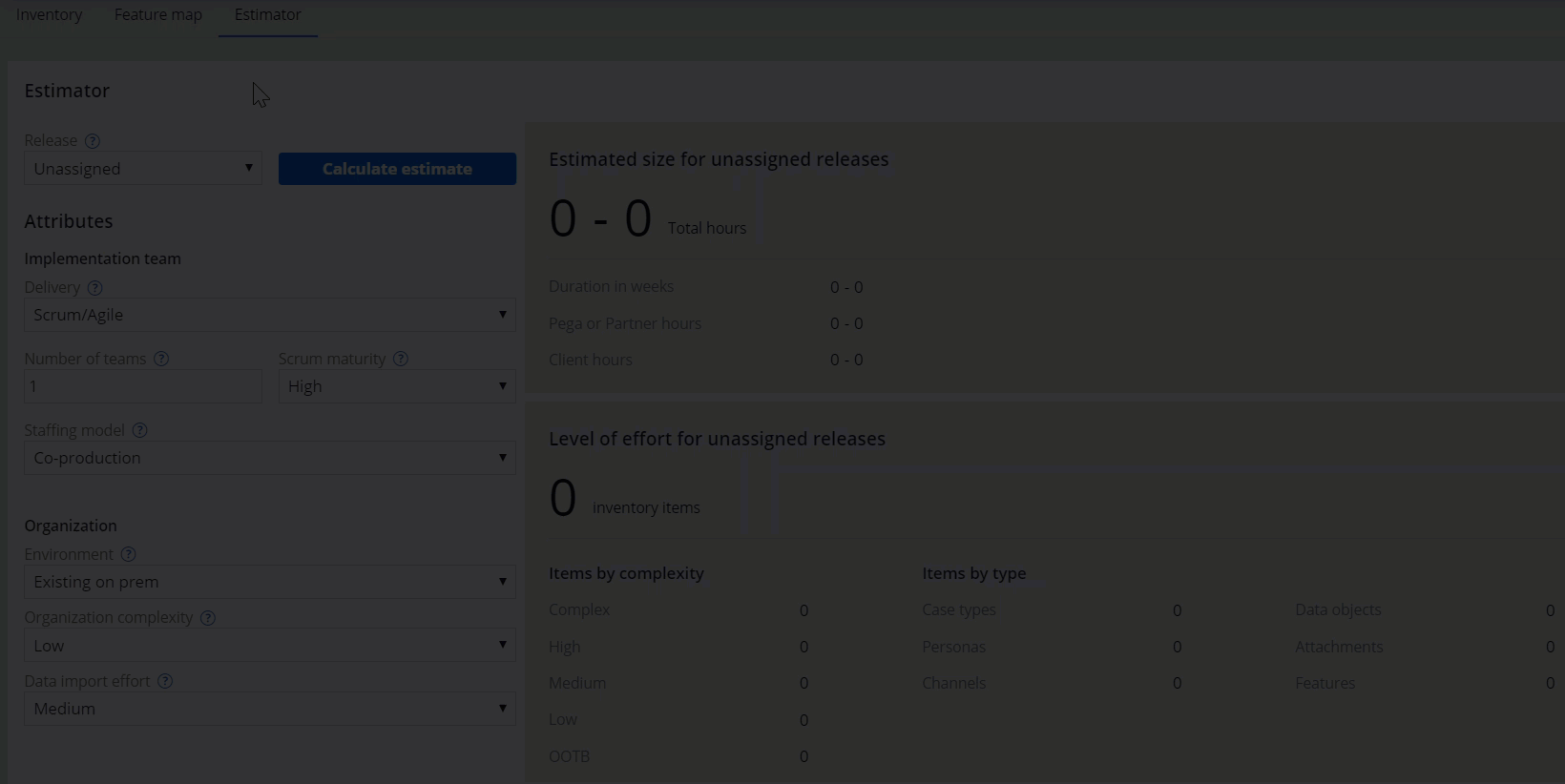Click the Organization complexity help icon

point(208,618)
